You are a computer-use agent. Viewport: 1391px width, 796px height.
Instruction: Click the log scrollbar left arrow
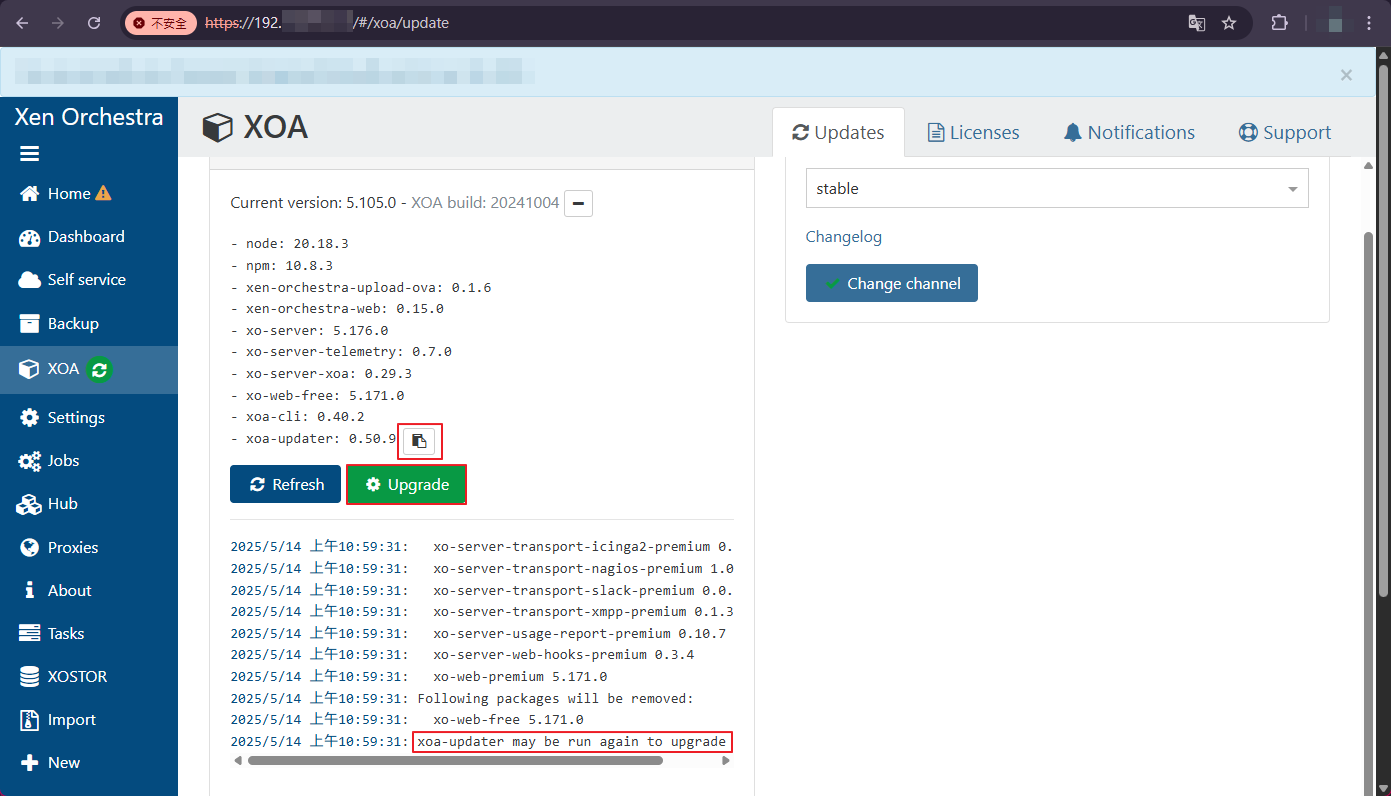238,761
